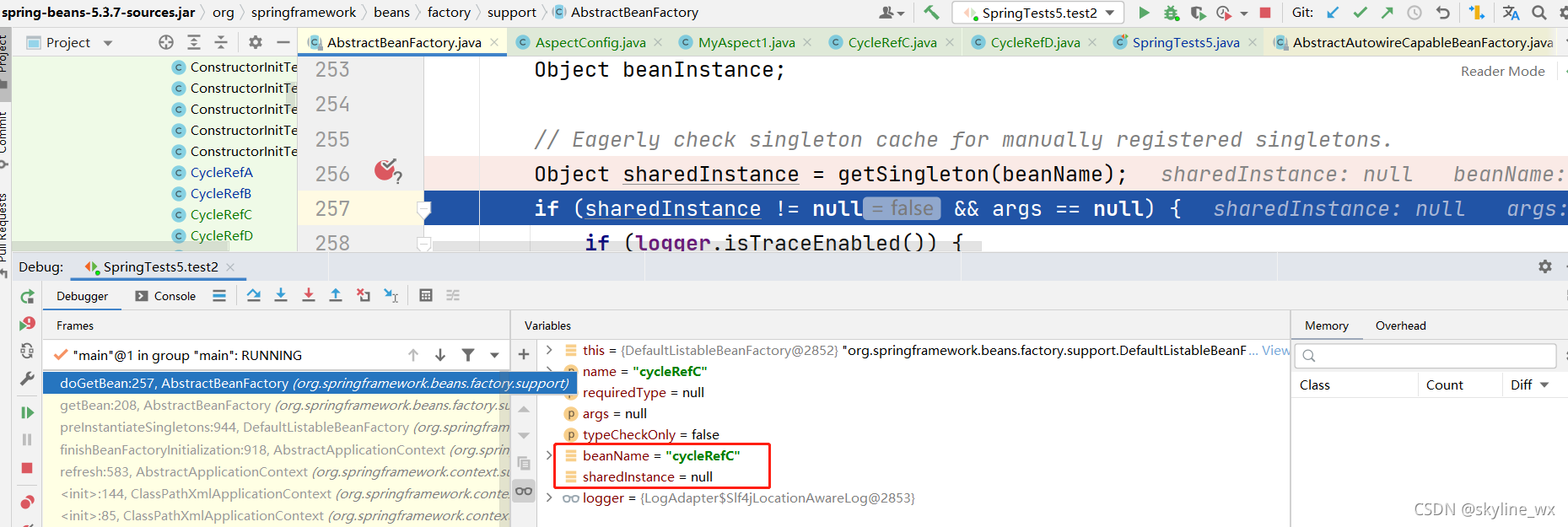Open Search Everywhere magnifier icon
Image resolution: width=1568 pixels, height=527 pixels.
pos(1539,13)
